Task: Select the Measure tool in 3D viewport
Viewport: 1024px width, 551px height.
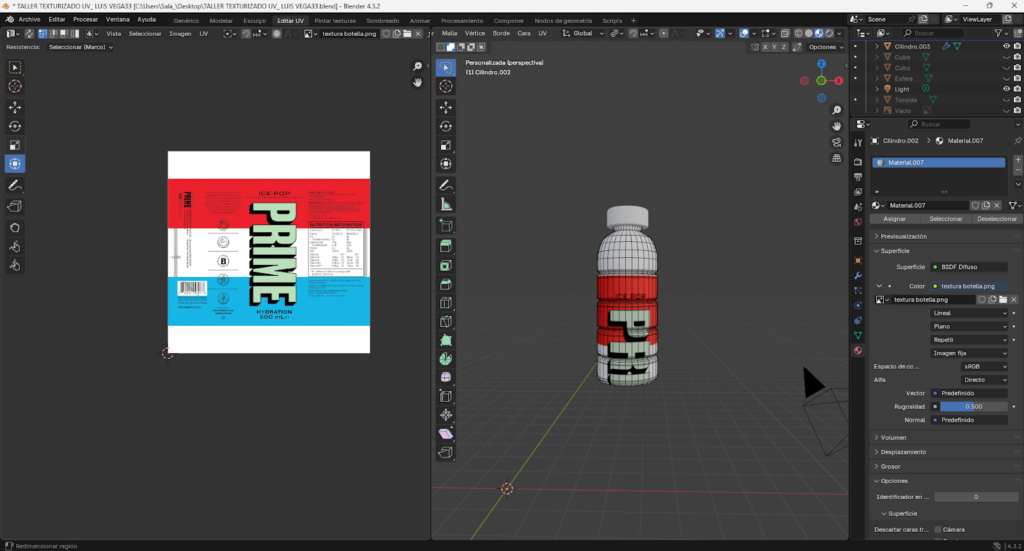Action: tap(446, 204)
